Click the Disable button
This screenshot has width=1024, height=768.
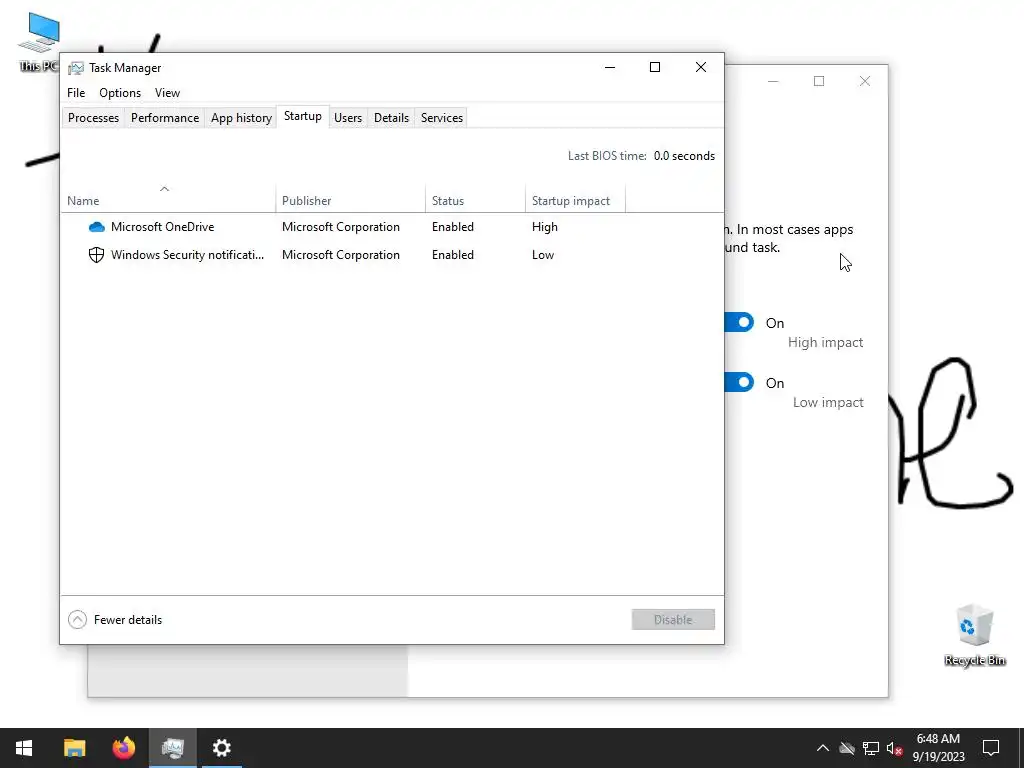click(673, 620)
